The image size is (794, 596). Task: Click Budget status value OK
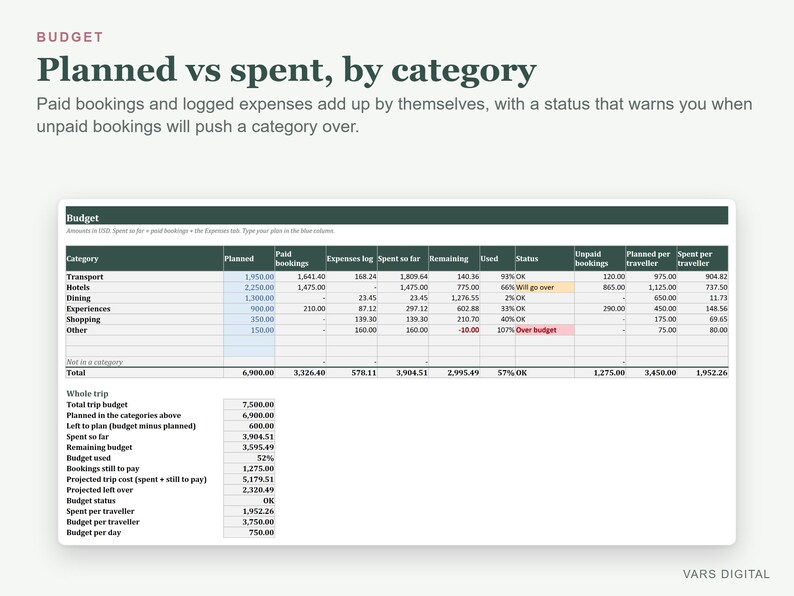point(249,500)
